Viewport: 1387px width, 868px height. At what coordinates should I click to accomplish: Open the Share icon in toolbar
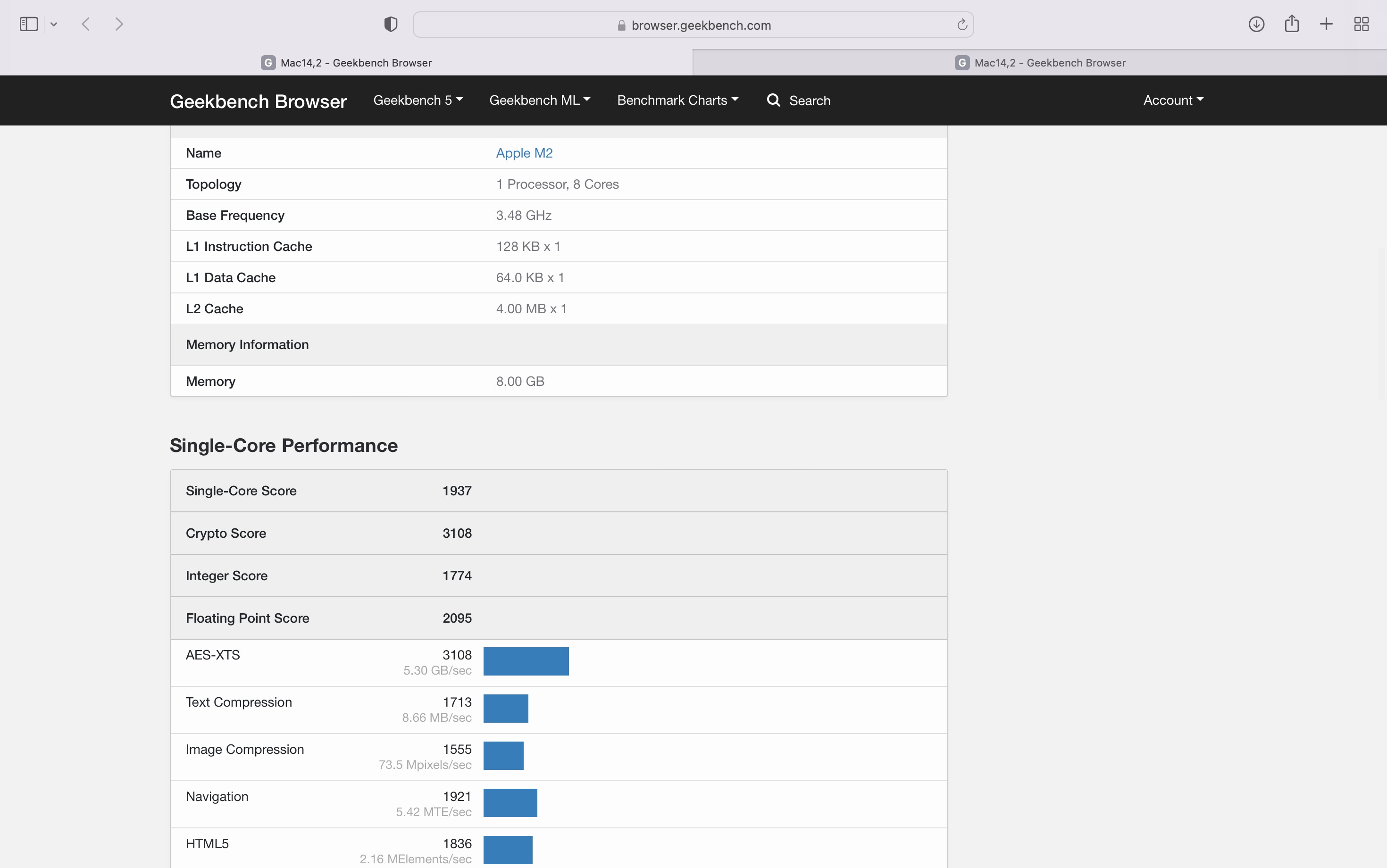pos(1292,24)
